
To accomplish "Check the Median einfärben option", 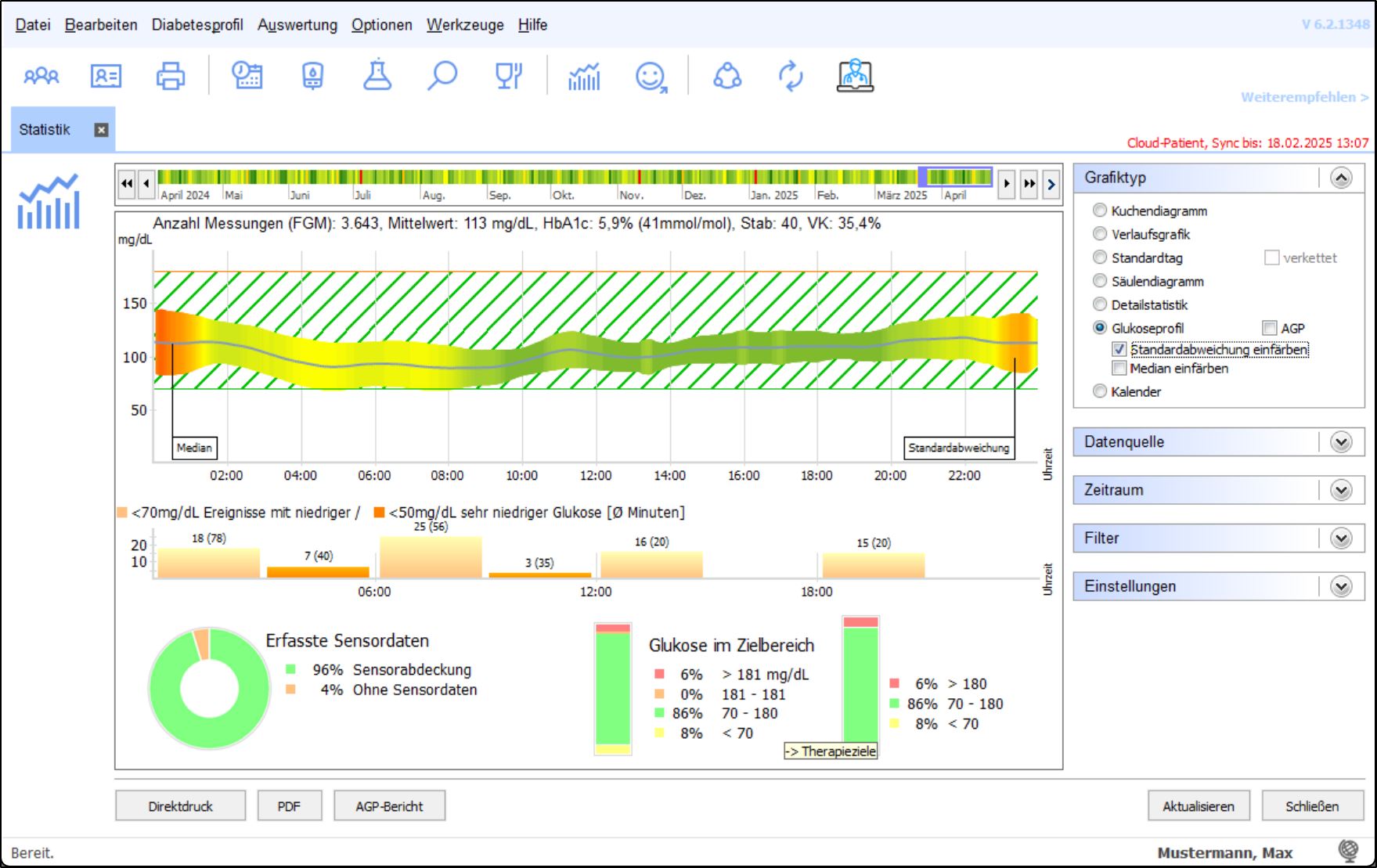I will (x=1119, y=369).
